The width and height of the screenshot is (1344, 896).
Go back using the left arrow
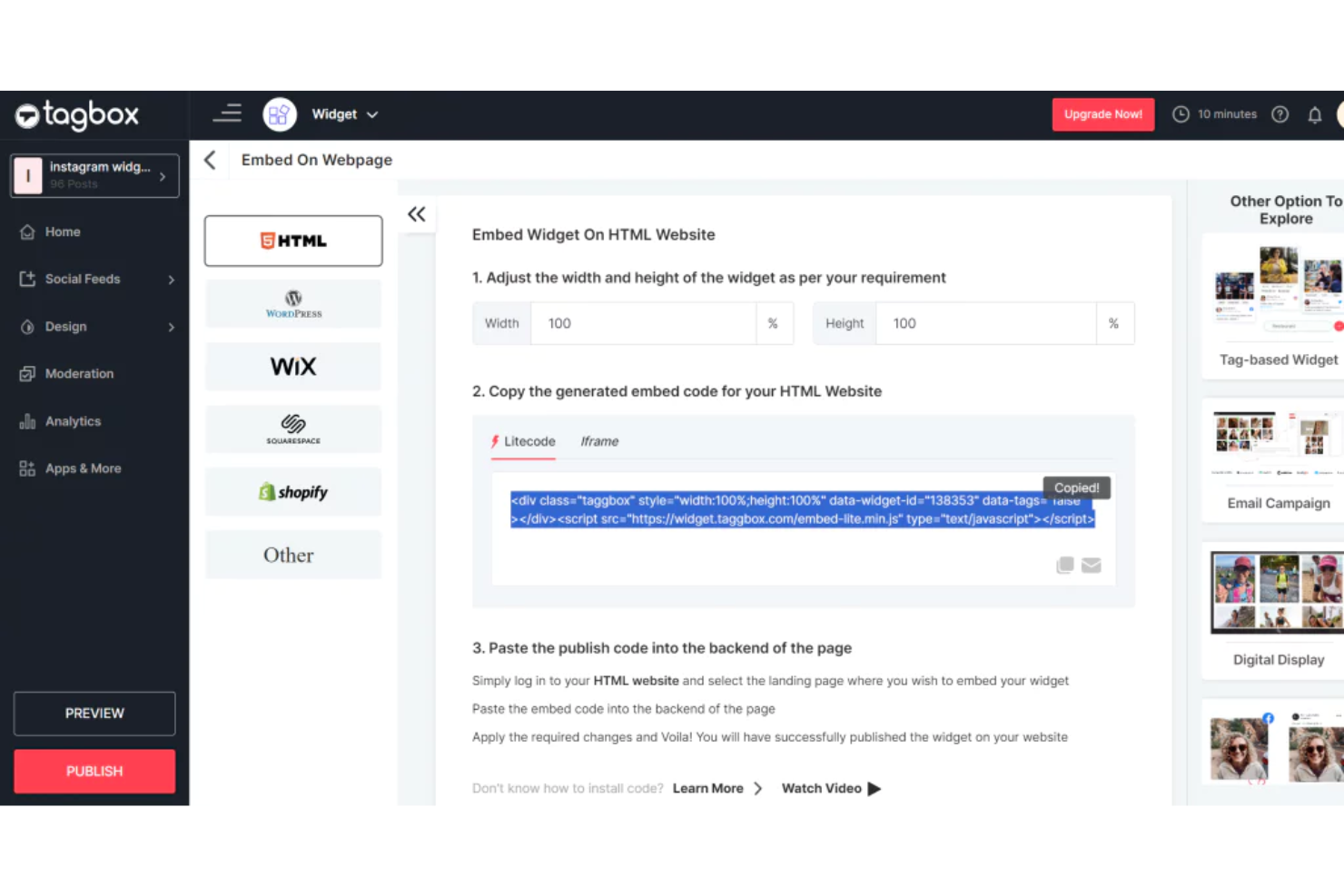(210, 160)
